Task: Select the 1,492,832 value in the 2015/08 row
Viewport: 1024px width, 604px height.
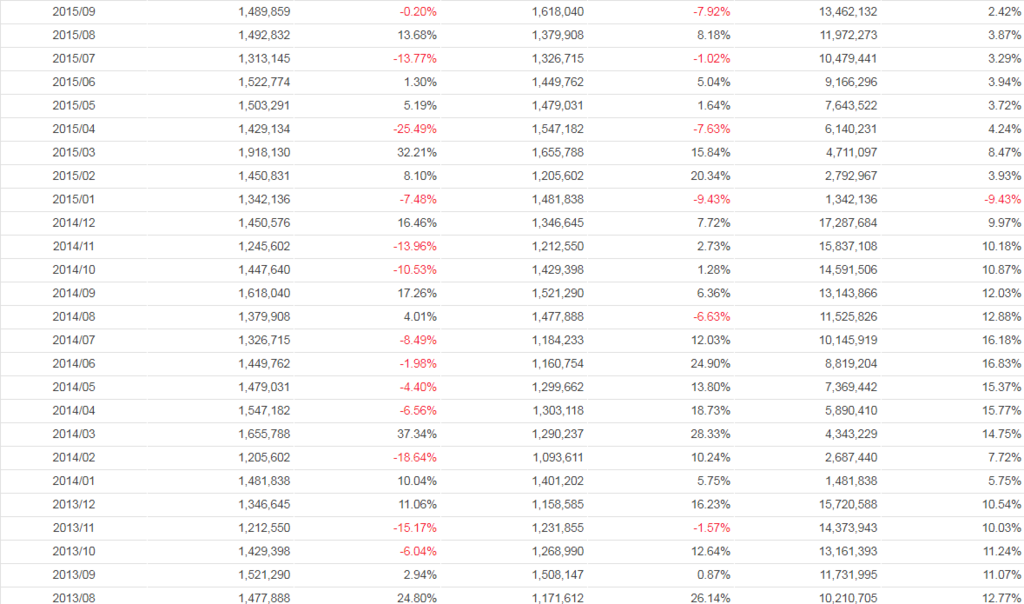Action: pos(264,35)
